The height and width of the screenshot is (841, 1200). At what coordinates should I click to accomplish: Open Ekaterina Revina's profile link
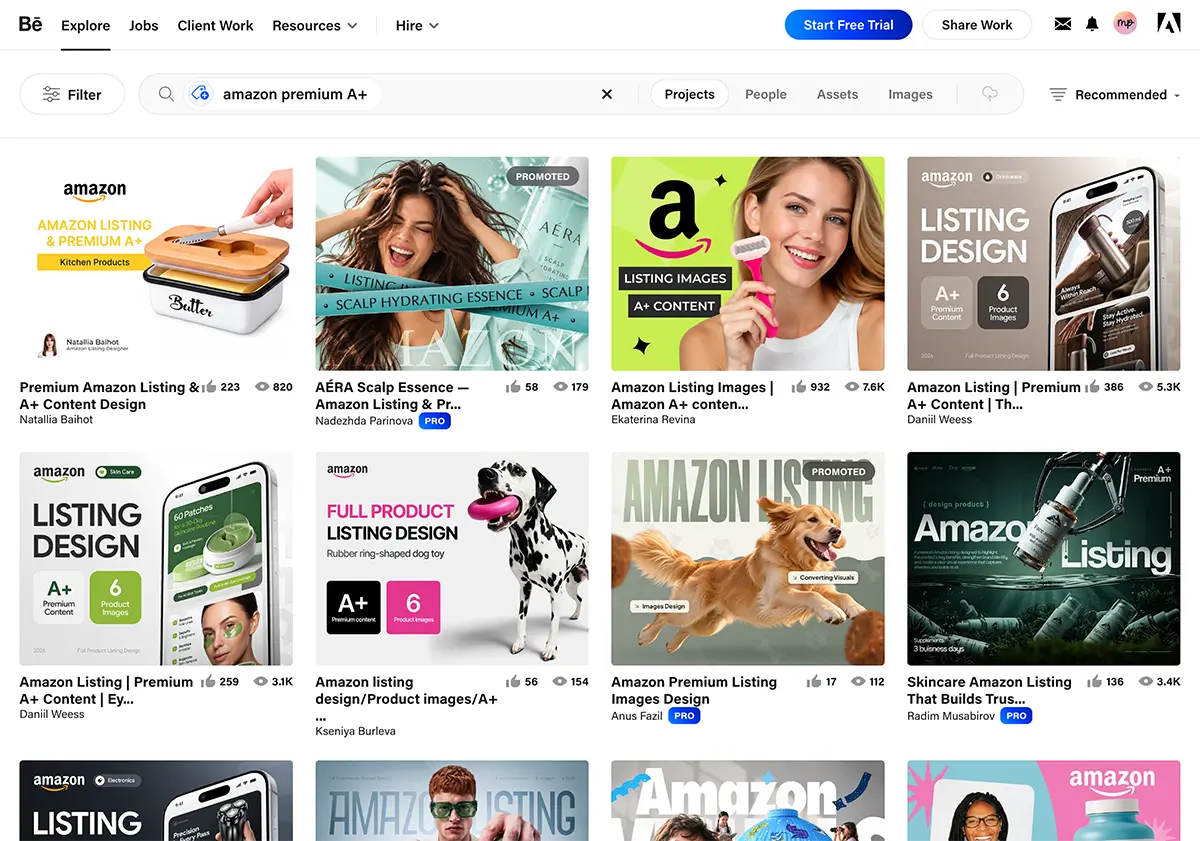pos(653,420)
